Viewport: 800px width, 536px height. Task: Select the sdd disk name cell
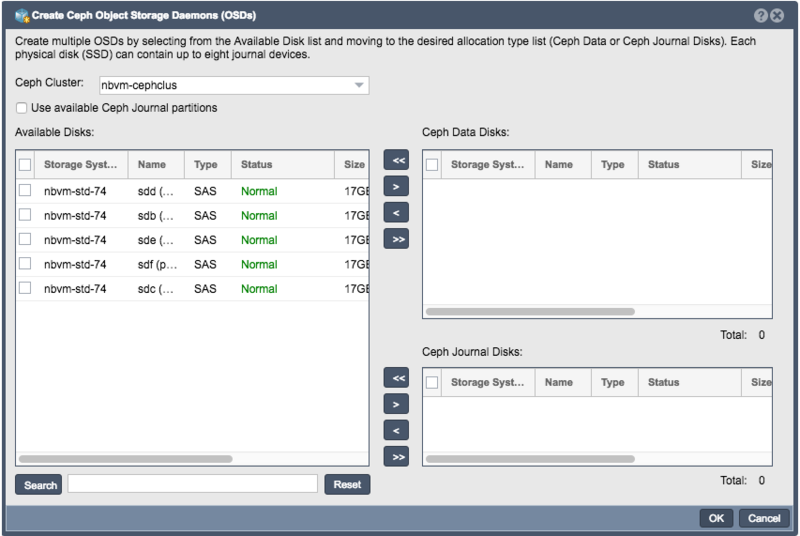(x=156, y=191)
